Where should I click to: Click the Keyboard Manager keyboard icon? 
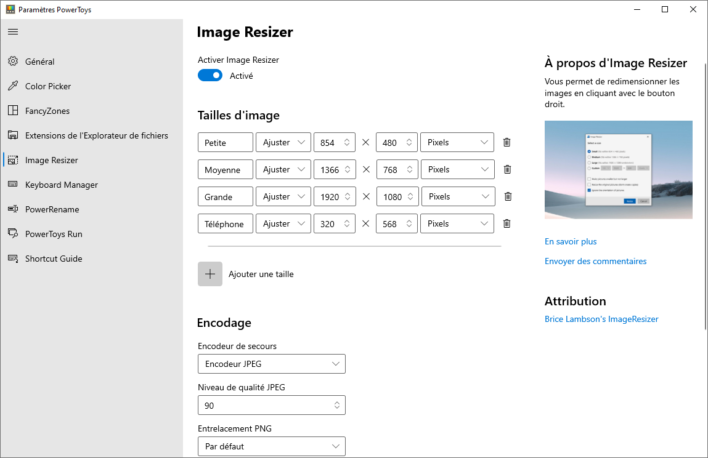tap(13, 184)
